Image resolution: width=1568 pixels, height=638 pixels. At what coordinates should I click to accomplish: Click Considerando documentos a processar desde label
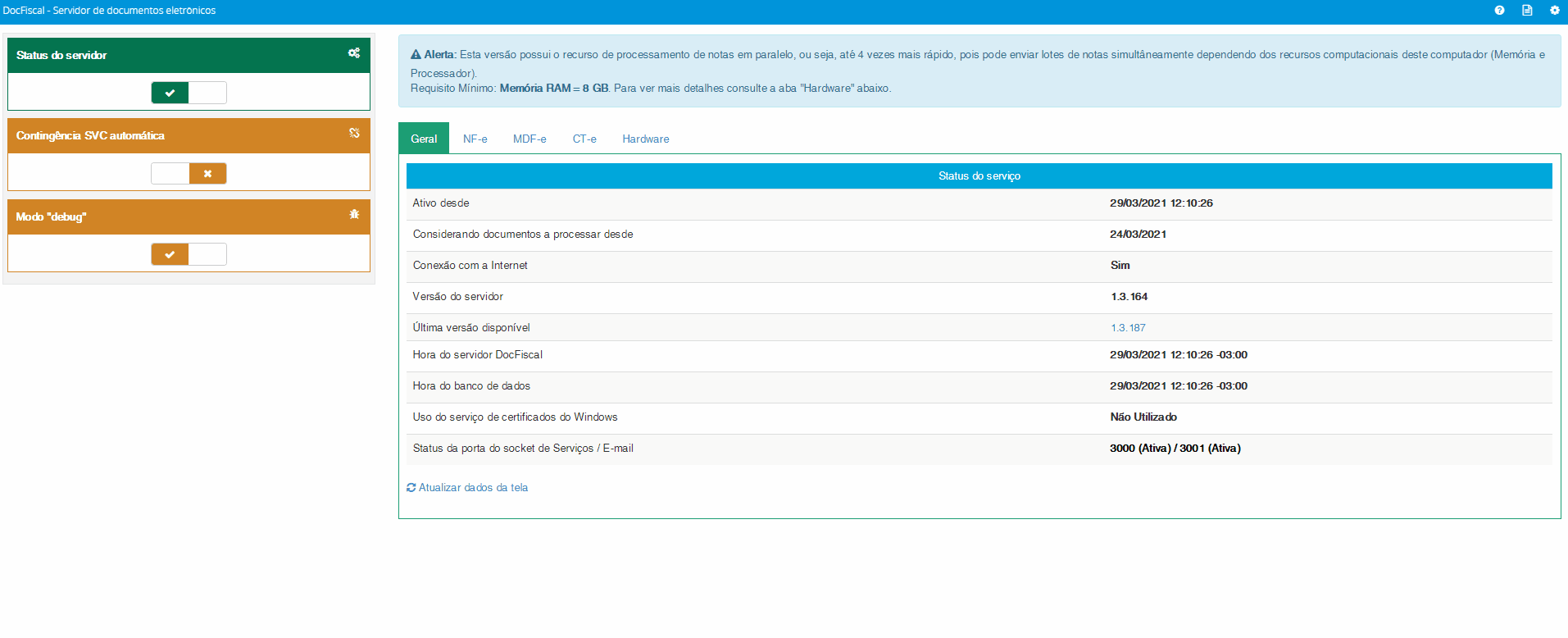click(x=523, y=235)
